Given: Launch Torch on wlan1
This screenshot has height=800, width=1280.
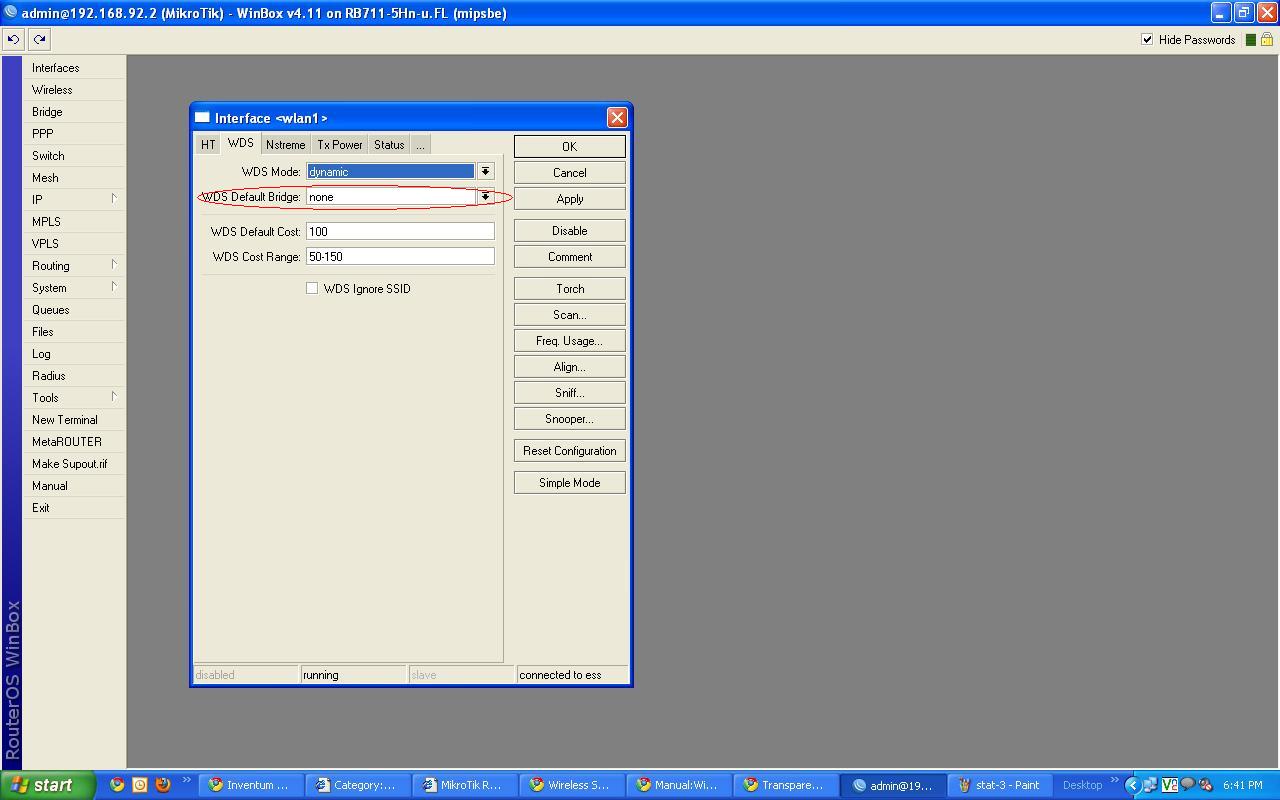Looking at the screenshot, I should 570,289.
